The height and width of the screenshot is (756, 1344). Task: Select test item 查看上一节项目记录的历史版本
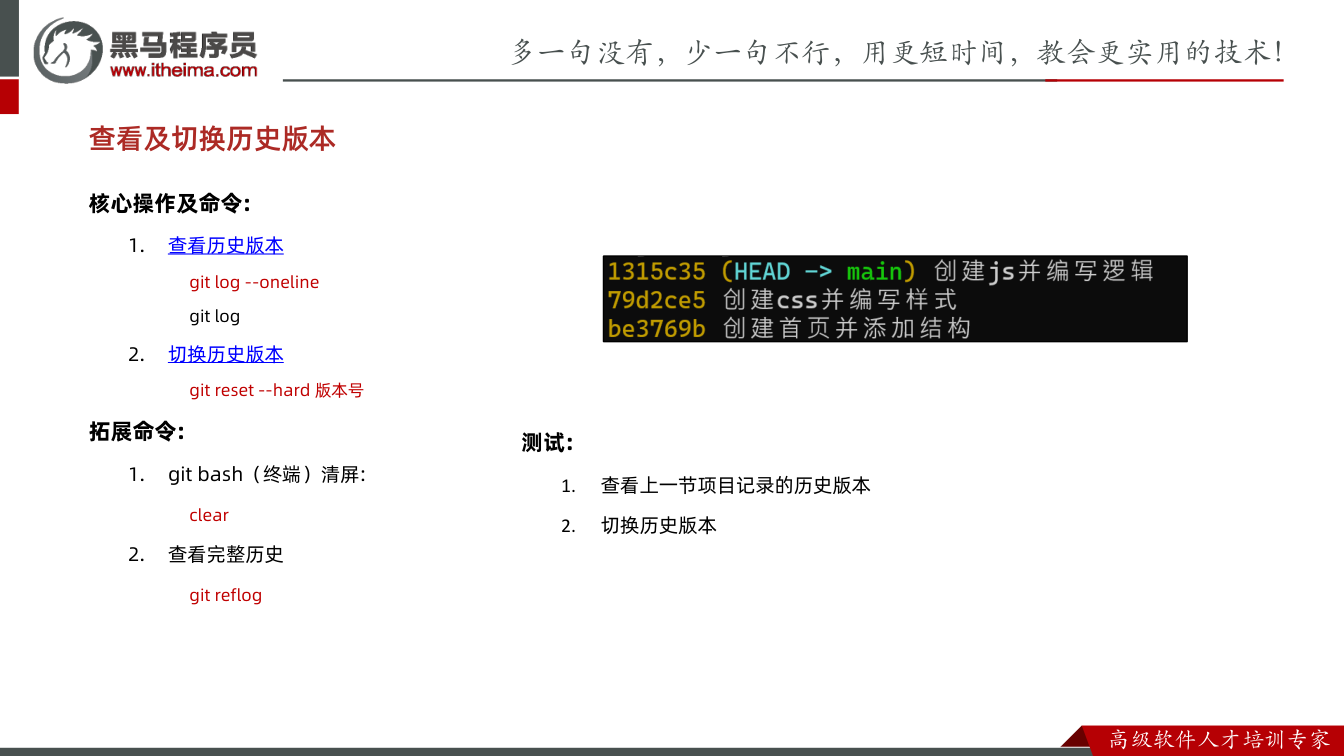click(736, 485)
